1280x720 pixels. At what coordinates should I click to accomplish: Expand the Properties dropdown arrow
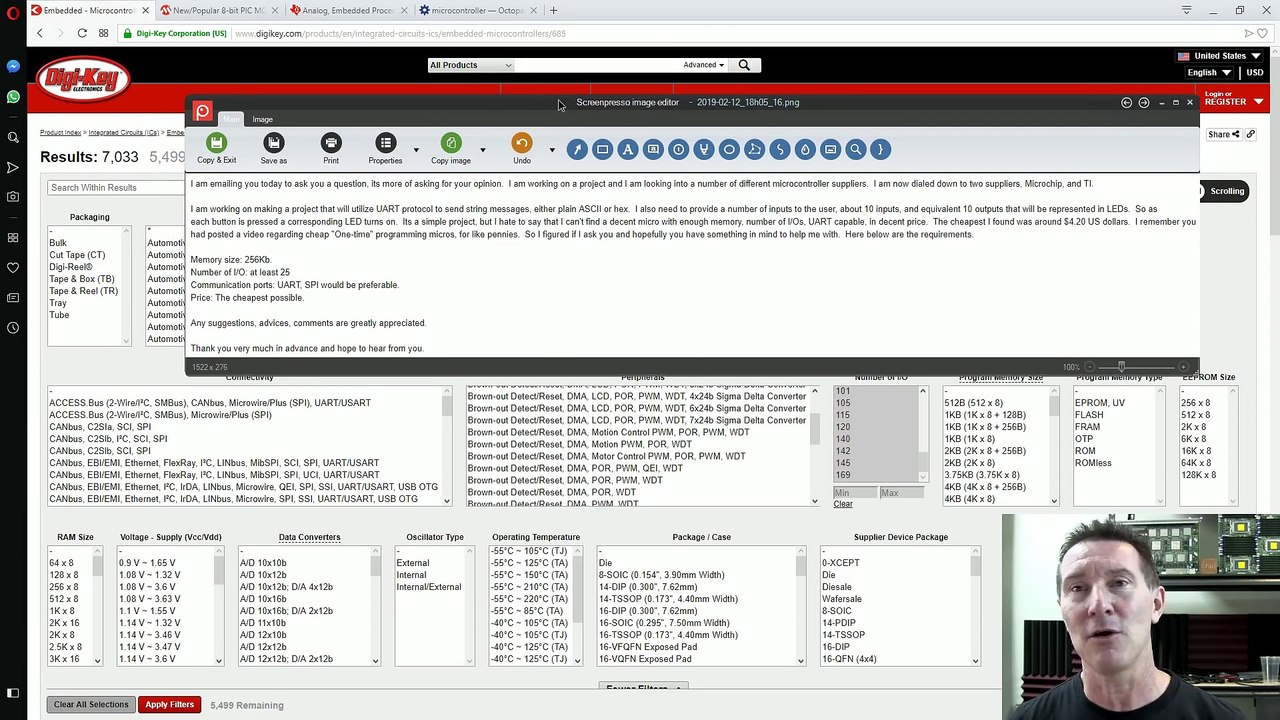[416, 150]
